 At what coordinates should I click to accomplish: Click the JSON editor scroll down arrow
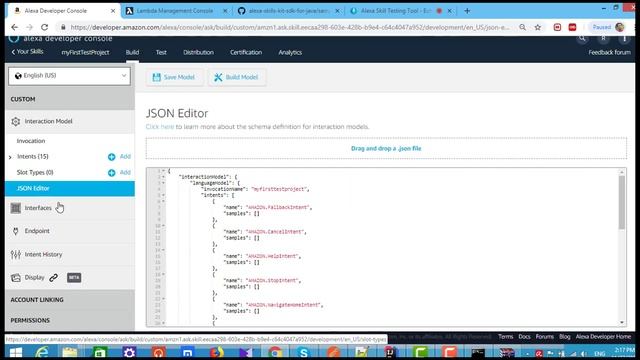click(x=622, y=322)
